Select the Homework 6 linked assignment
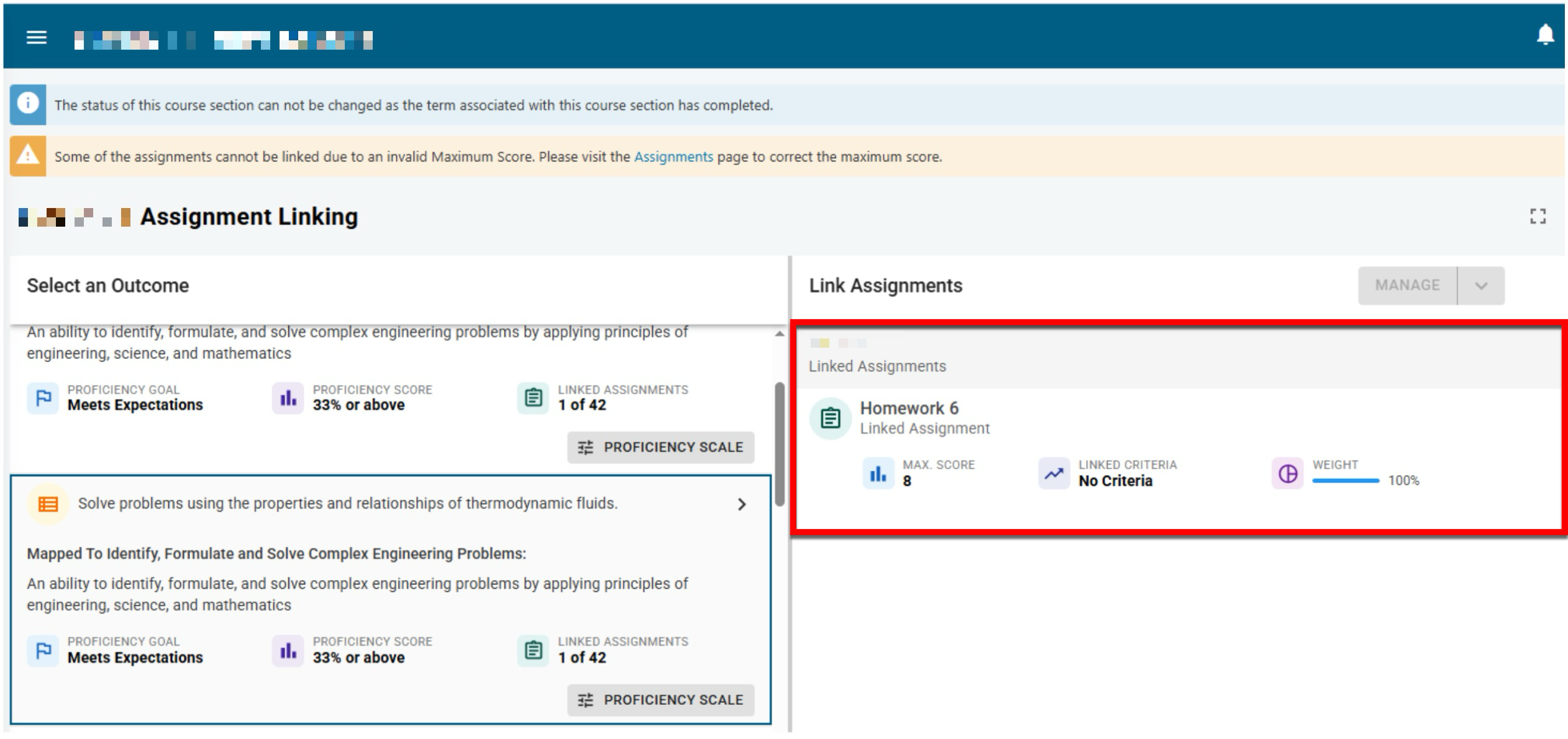The image size is (1568, 739). [x=909, y=409]
